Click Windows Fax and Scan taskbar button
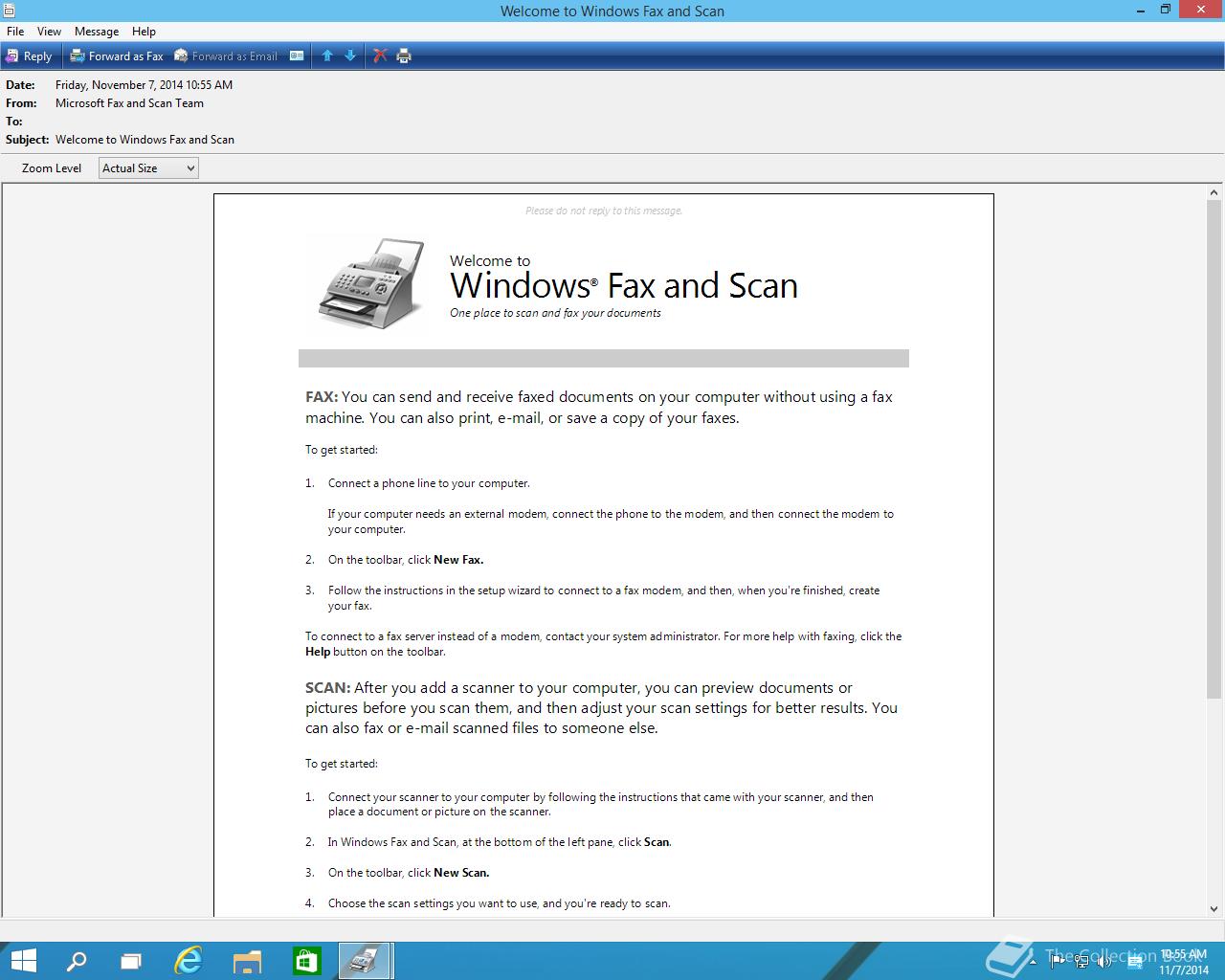The height and width of the screenshot is (980, 1225). [x=366, y=961]
